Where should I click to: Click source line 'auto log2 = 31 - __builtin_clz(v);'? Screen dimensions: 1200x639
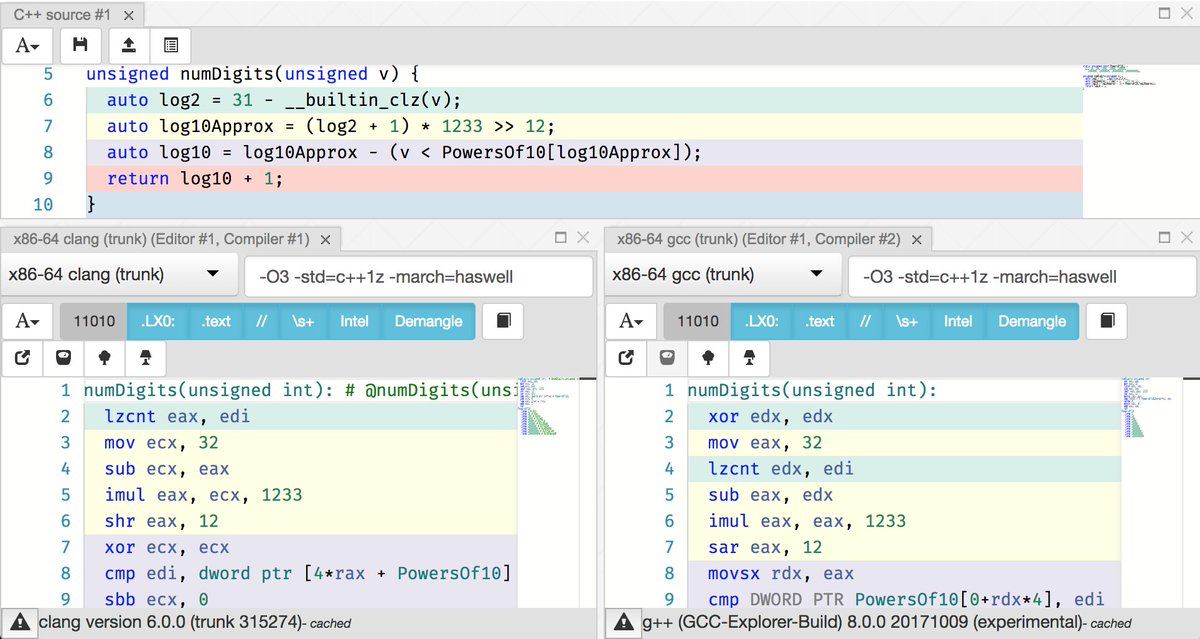point(284,100)
